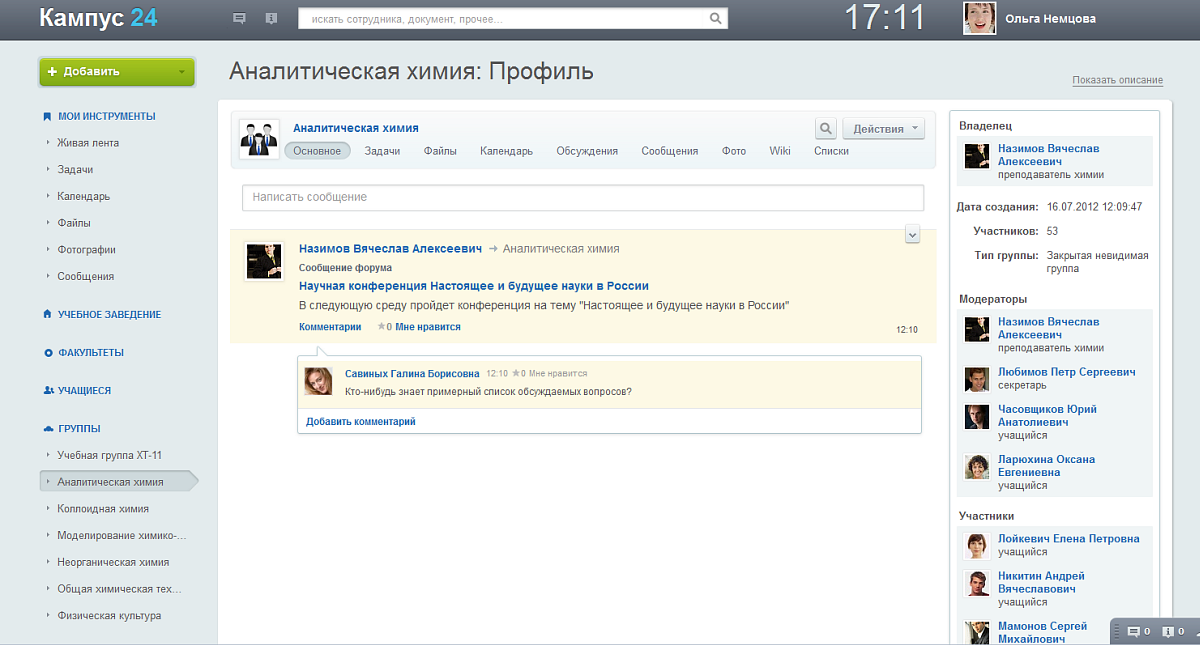Screen dimensions: 1200x645
Task: Click chat counter icon in bottom bar
Action: pos(1138,632)
